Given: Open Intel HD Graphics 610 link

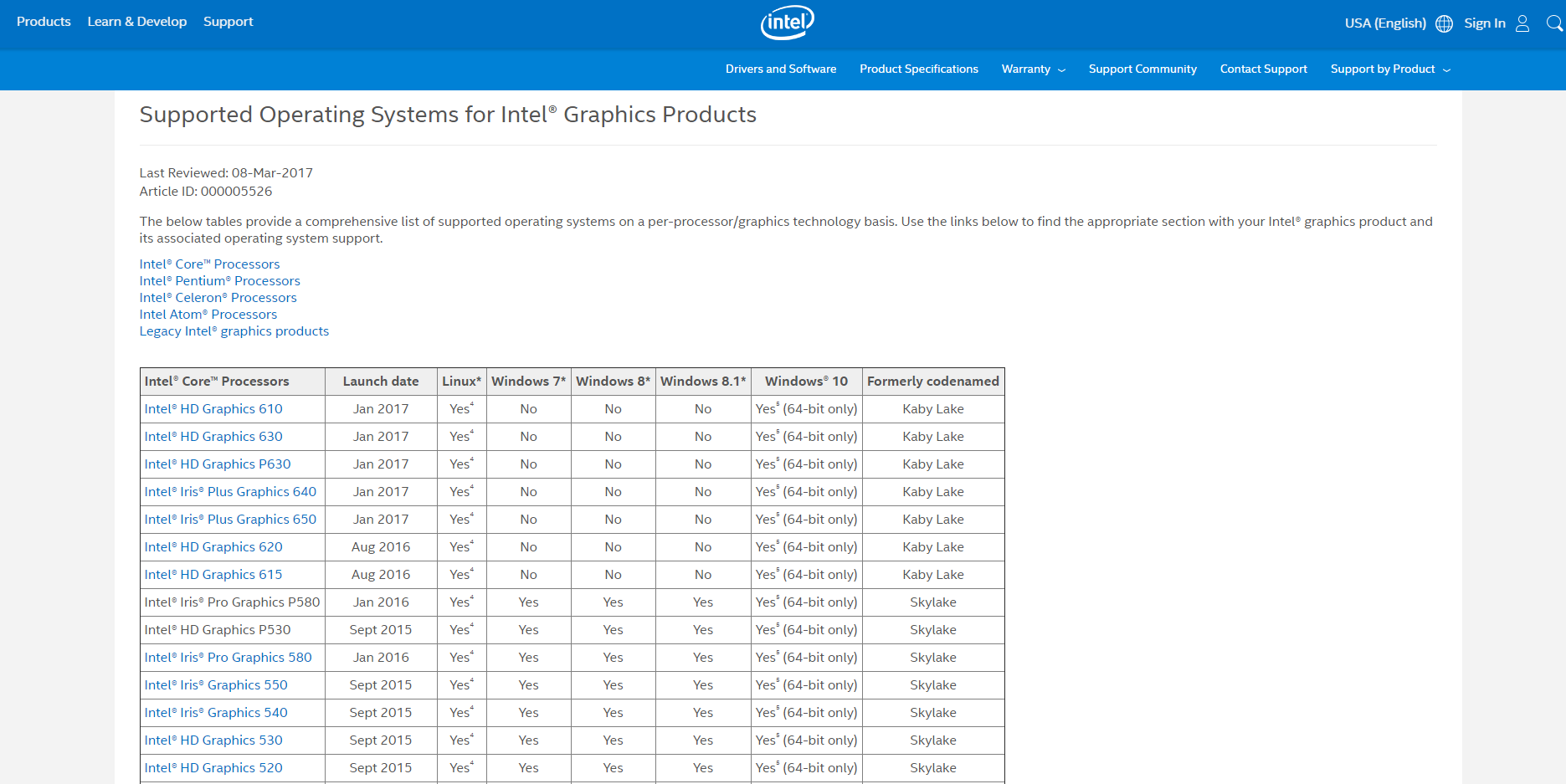Looking at the screenshot, I should (x=213, y=409).
